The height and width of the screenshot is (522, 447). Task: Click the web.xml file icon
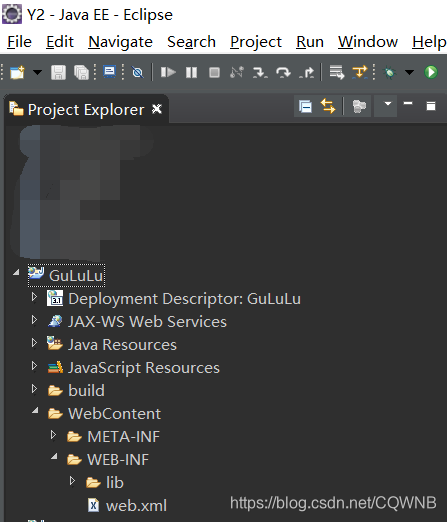coord(93,505)
